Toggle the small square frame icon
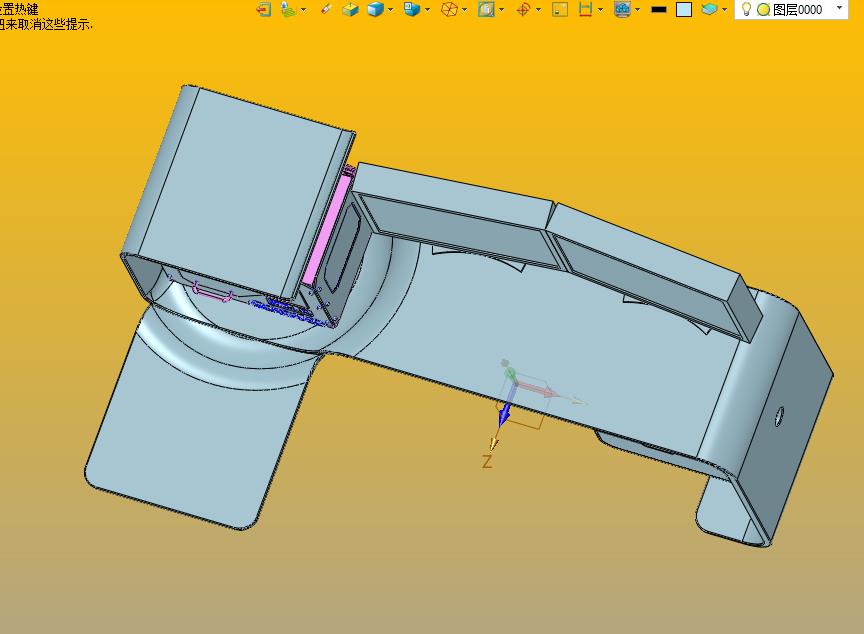The width and height of the screenshot is (864, 634). click(560, 9)
